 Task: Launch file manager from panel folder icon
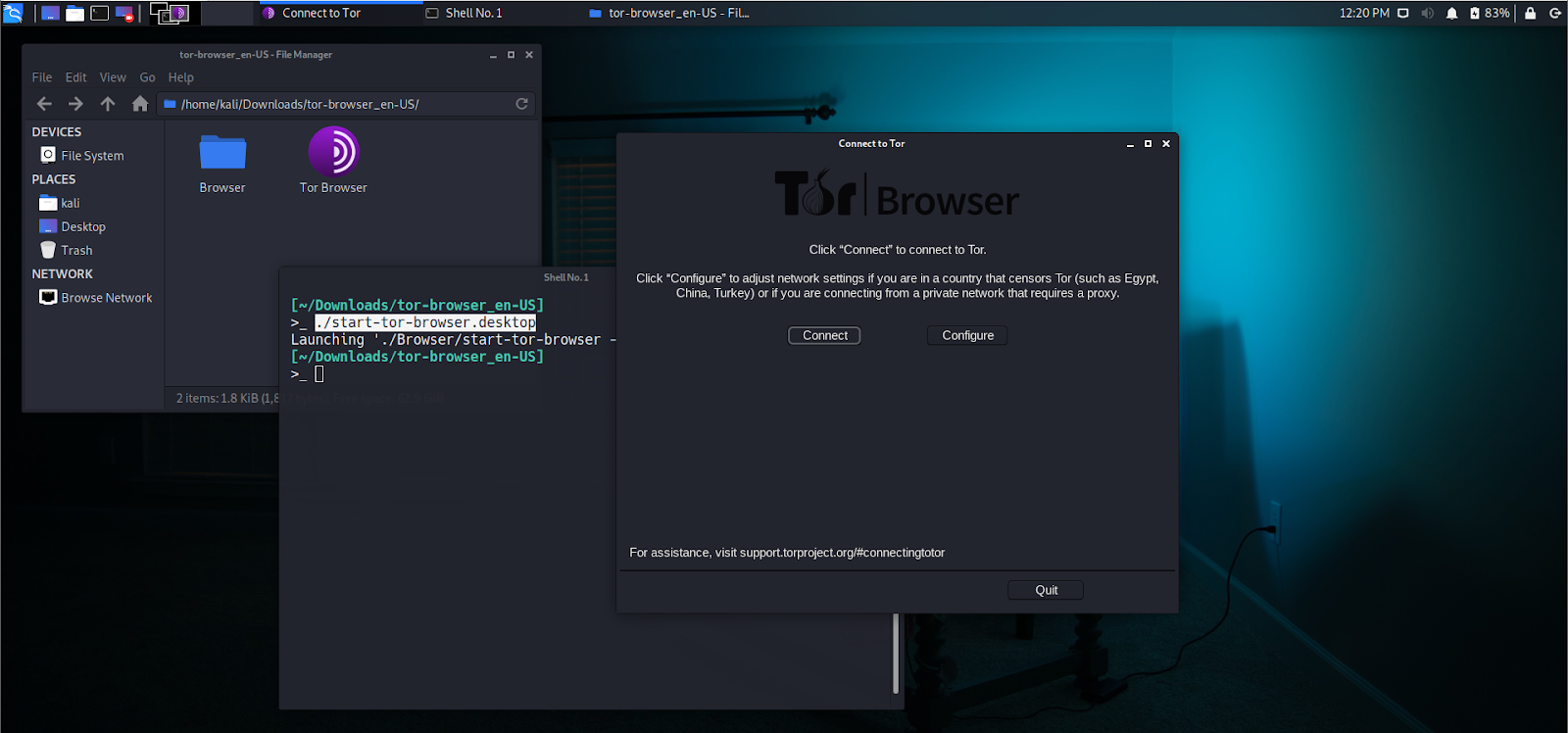click(x=74, y=13)
